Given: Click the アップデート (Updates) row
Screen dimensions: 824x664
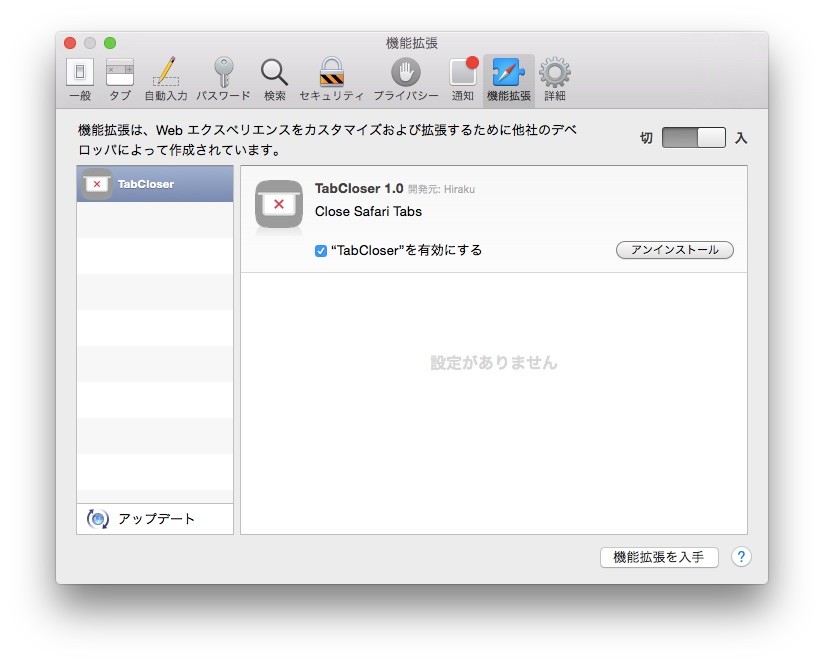Looking at the screenshot, I should click(155, 519).
